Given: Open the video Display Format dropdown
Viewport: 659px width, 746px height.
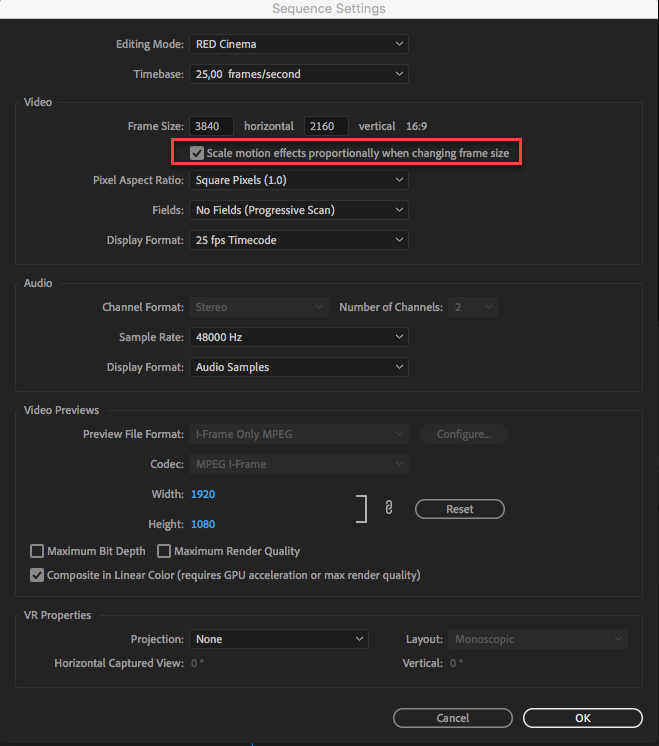Looking at the screenshot, I should 299,240.
